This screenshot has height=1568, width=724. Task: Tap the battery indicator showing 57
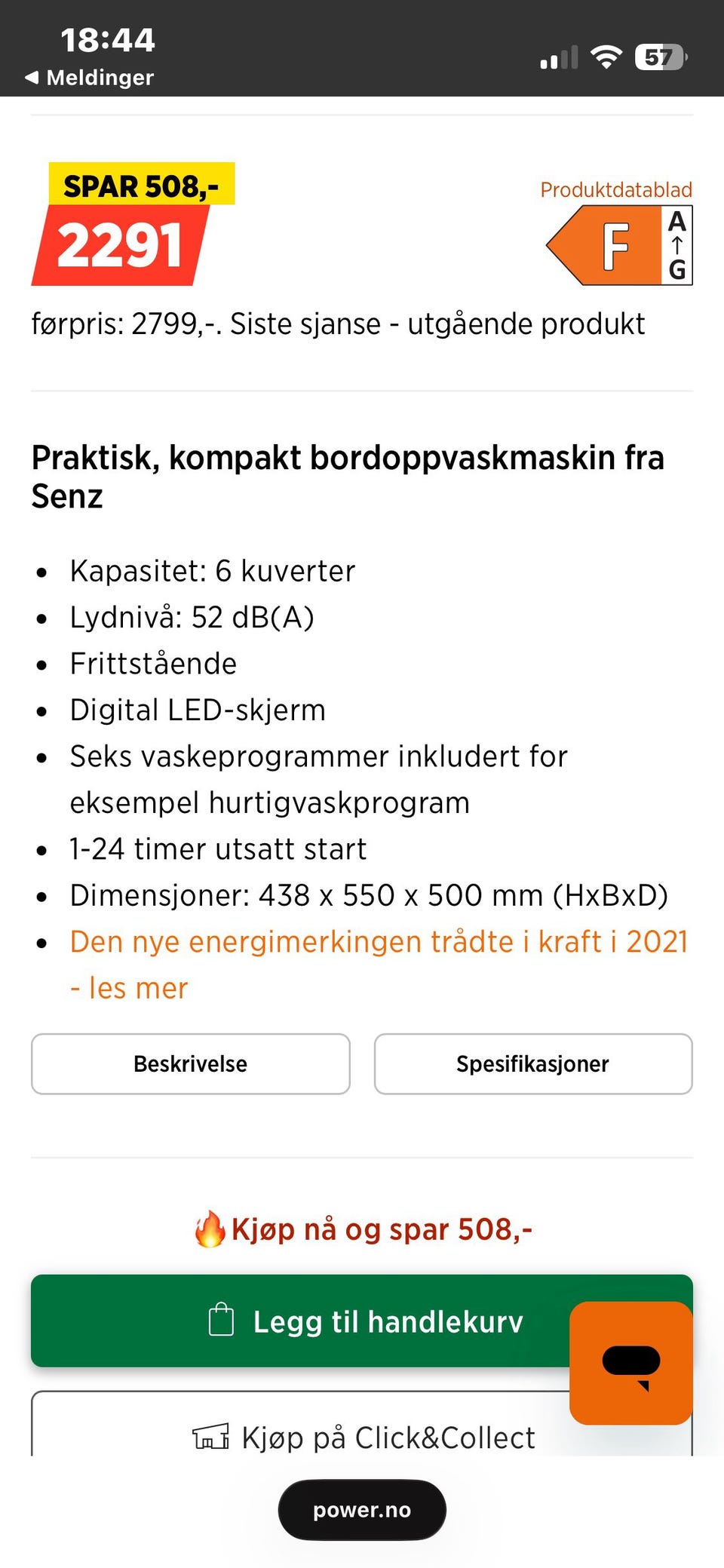click(x=661, y=57)
